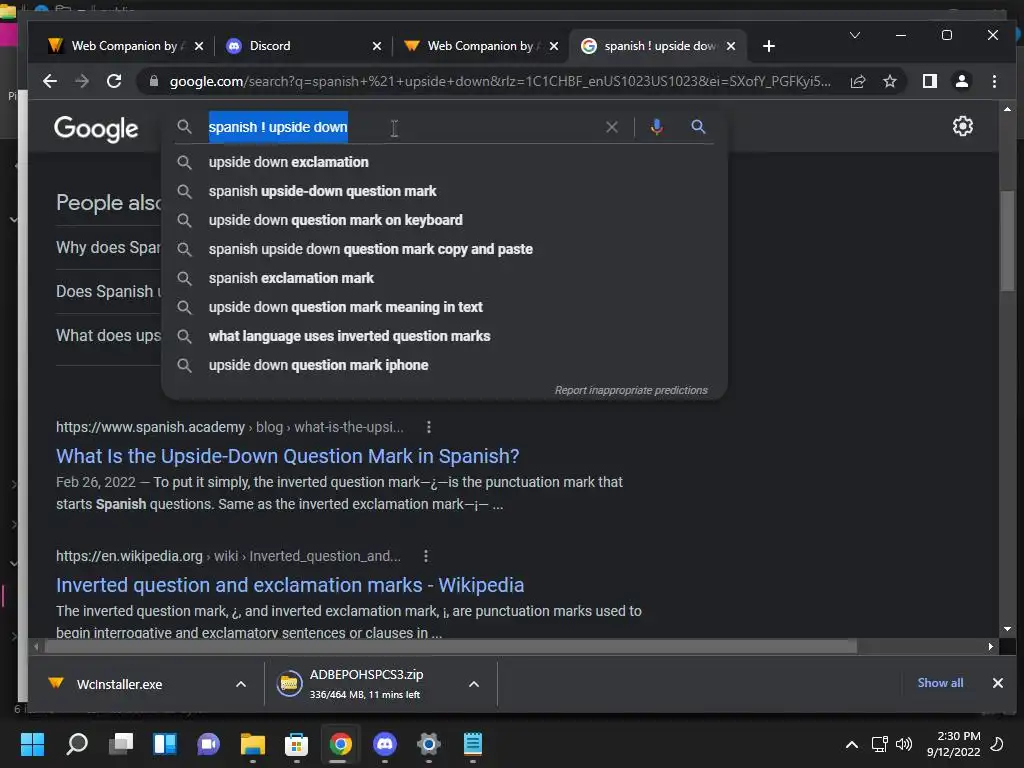Go back with the browser back arrow
This screenshot has width=1024, height=768.
tap(50, 81)
